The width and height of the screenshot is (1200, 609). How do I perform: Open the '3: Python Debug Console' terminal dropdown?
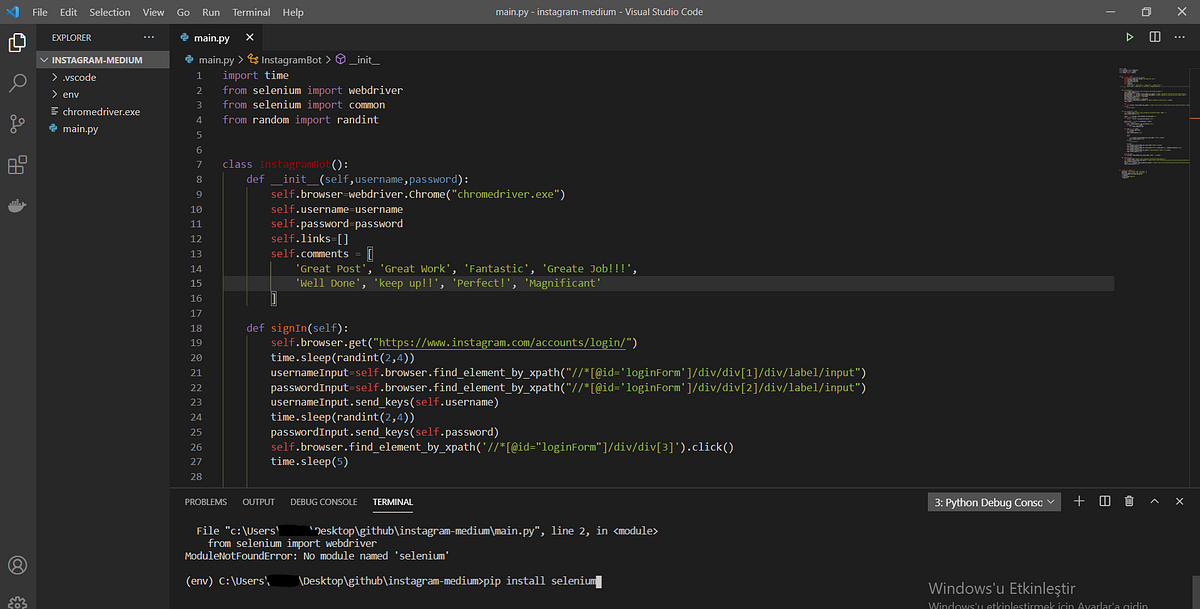(993, 501)
